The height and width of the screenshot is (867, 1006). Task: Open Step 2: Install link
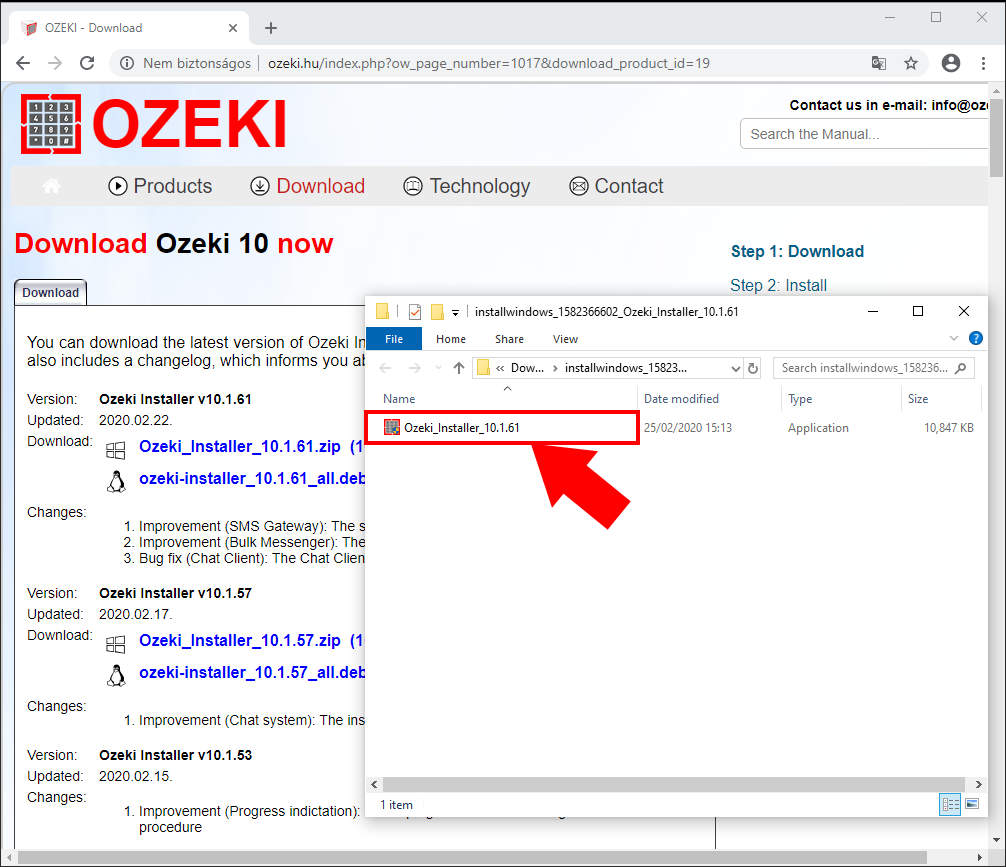click(778, 285)
